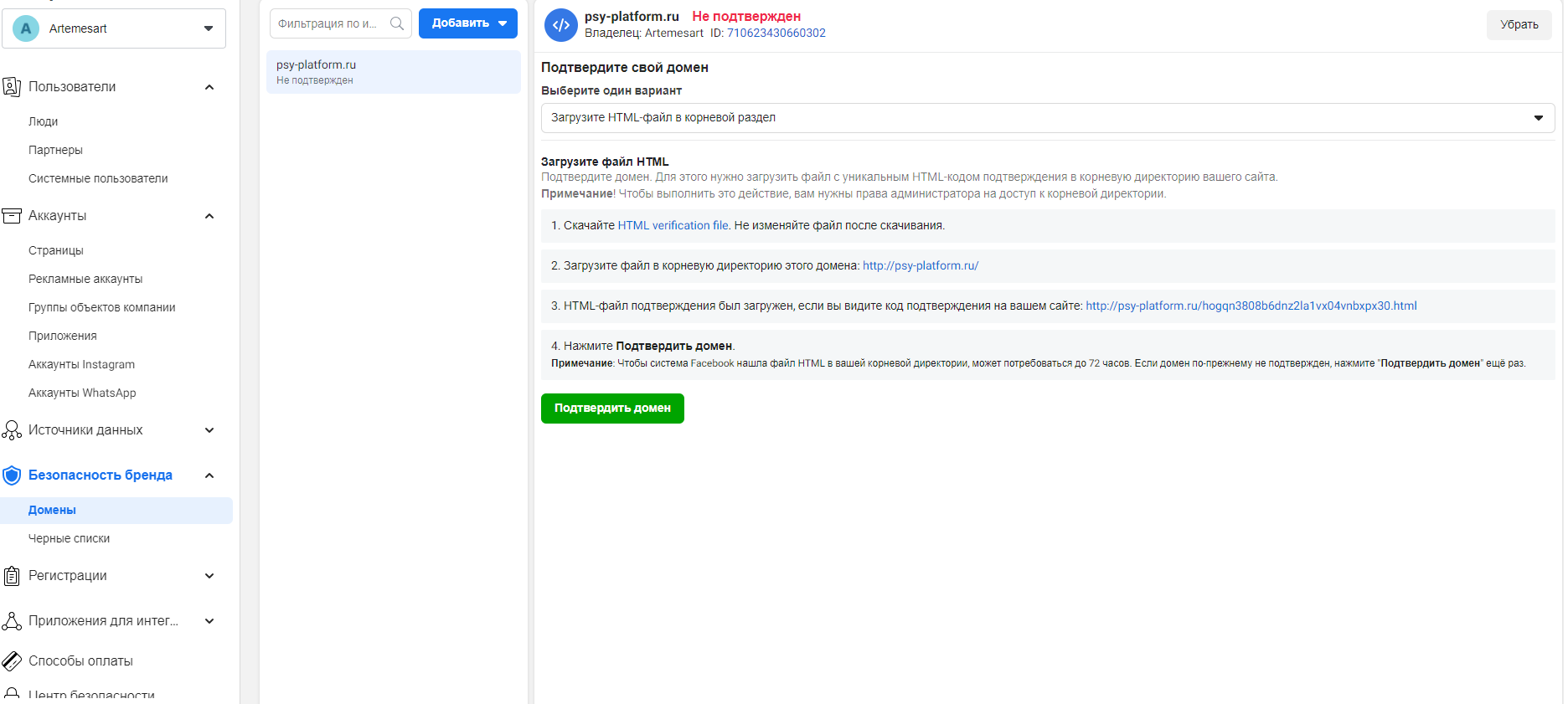1568x704 pixels.
Task: Open the verification method dropdown
Action: (1047, 118)
